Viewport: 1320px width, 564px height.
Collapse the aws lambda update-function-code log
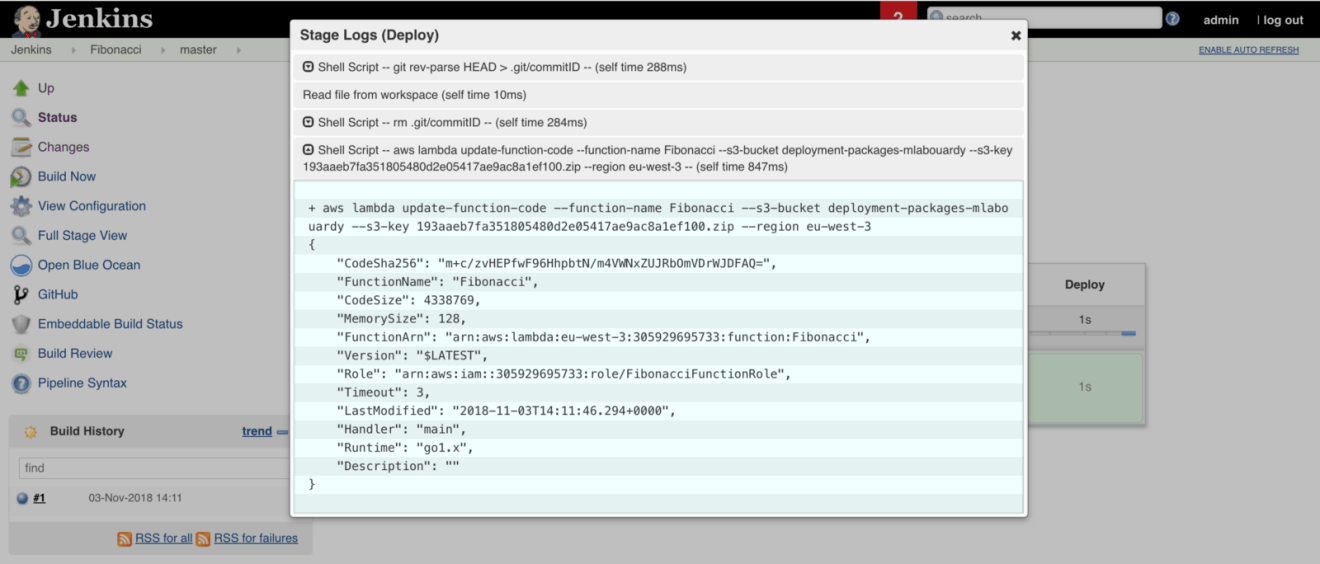coord(309,150)
